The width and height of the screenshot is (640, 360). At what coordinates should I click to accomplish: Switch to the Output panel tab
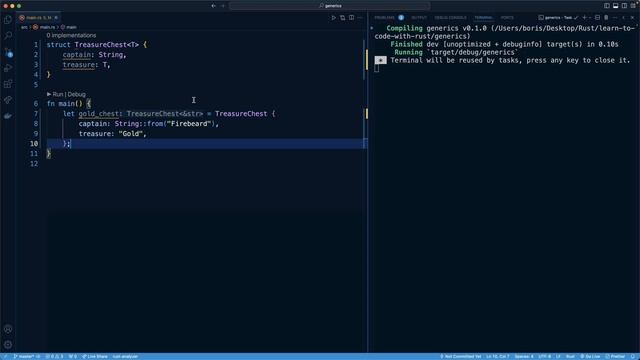[419, 18]
